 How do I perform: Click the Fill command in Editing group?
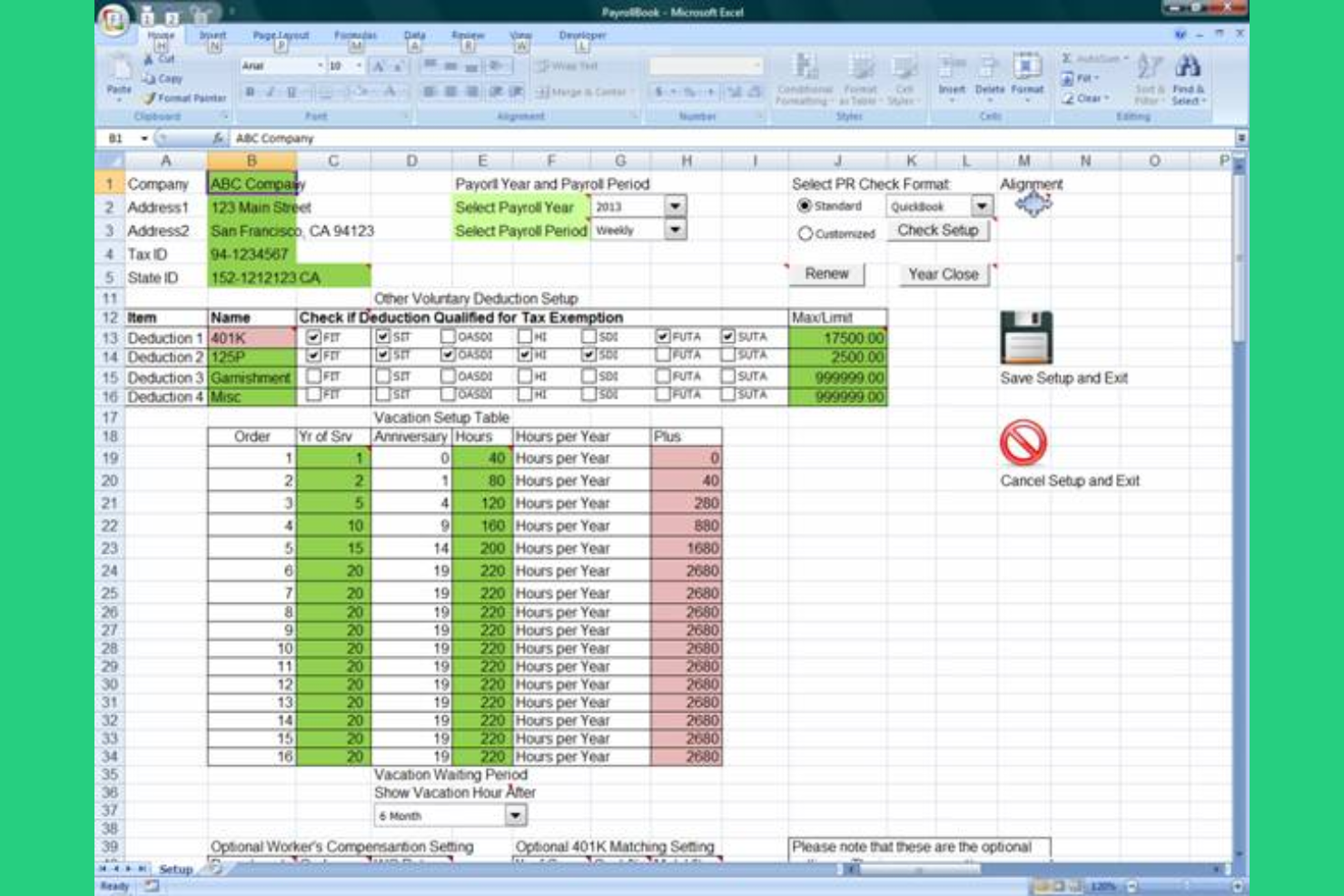pos(1081,78)
